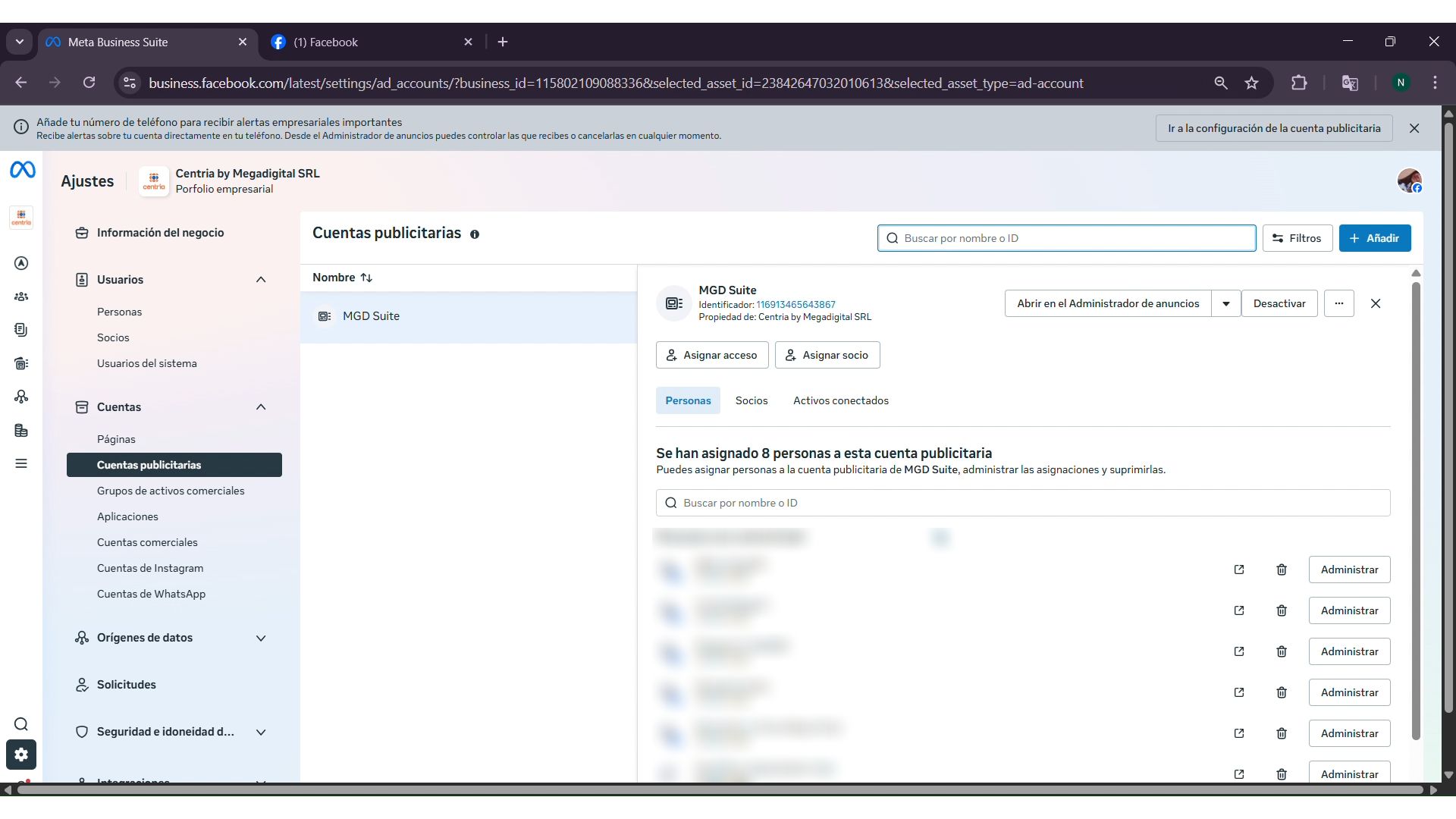Click the settings gear in the left rail
1456x819 pixels.
click(x=21, y=755)
